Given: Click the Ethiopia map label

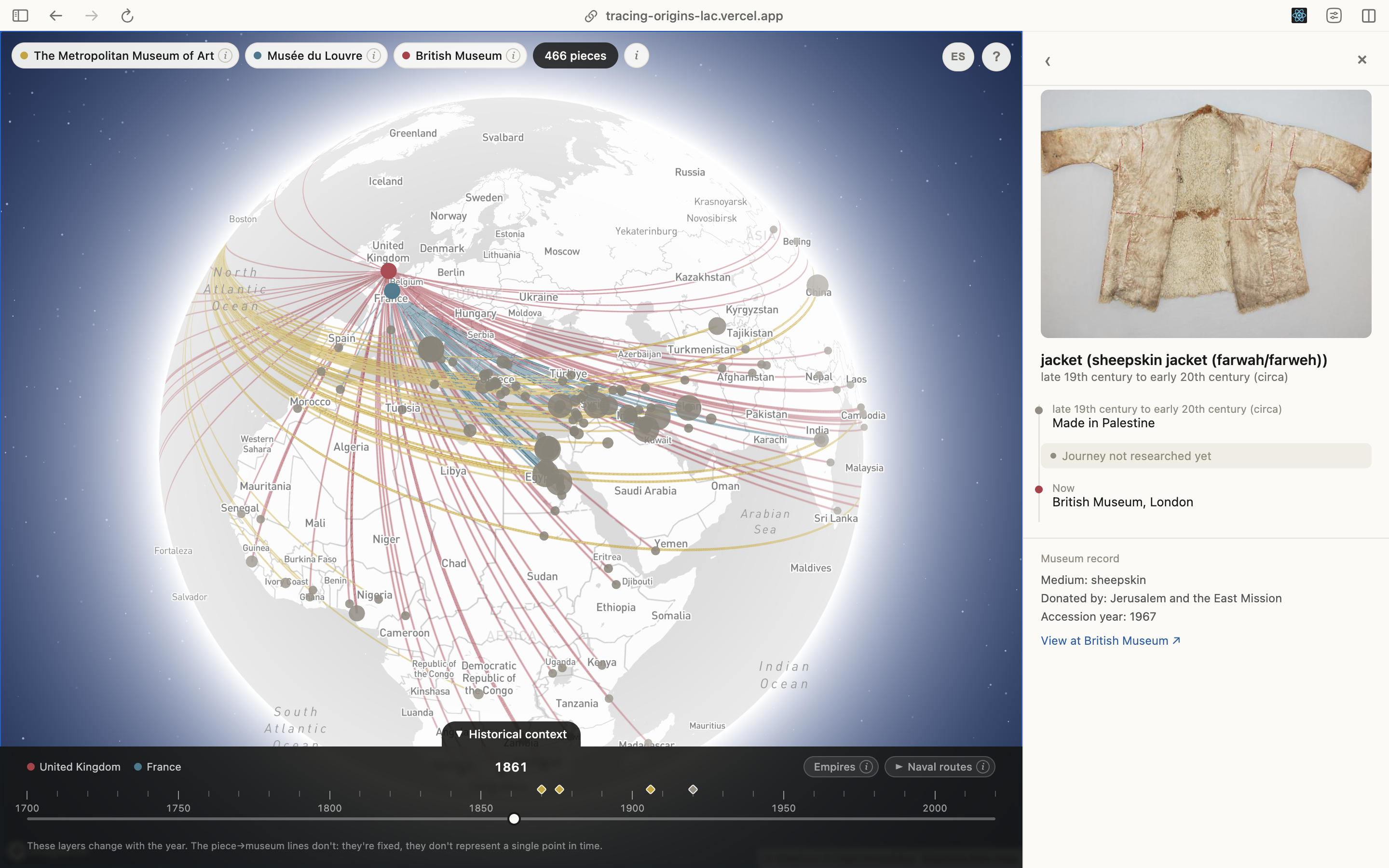Looking at the screenshot, I should pos(615,608).
